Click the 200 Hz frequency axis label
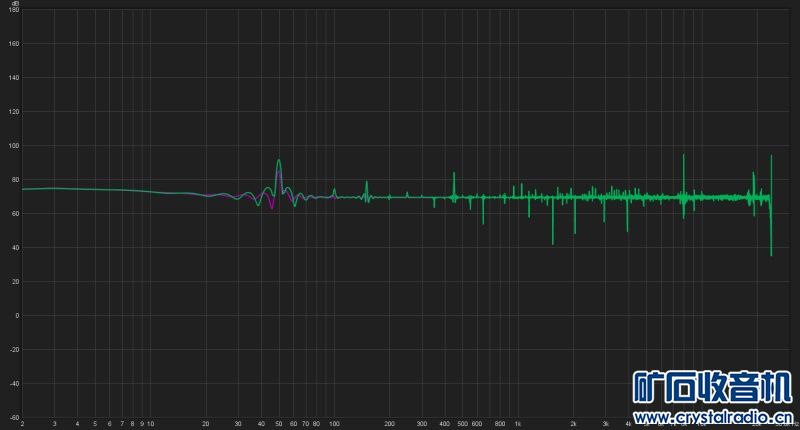Screen dimensions: 800x430 [389, 424]
